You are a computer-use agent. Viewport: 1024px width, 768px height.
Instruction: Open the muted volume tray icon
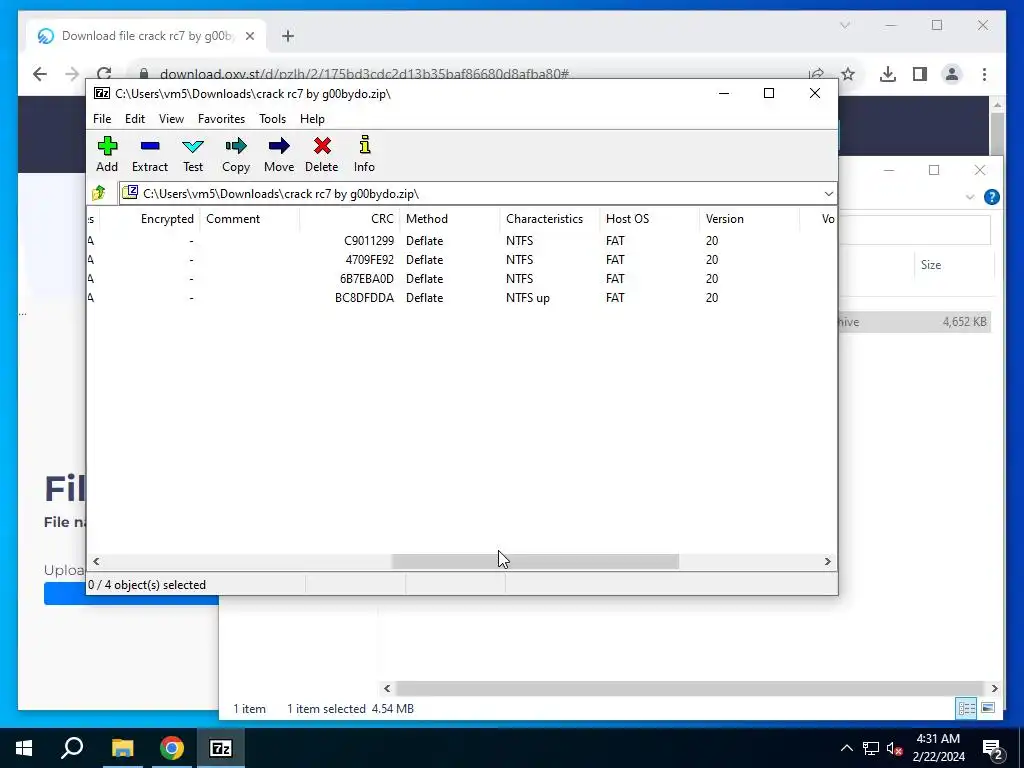click(895, 748)
